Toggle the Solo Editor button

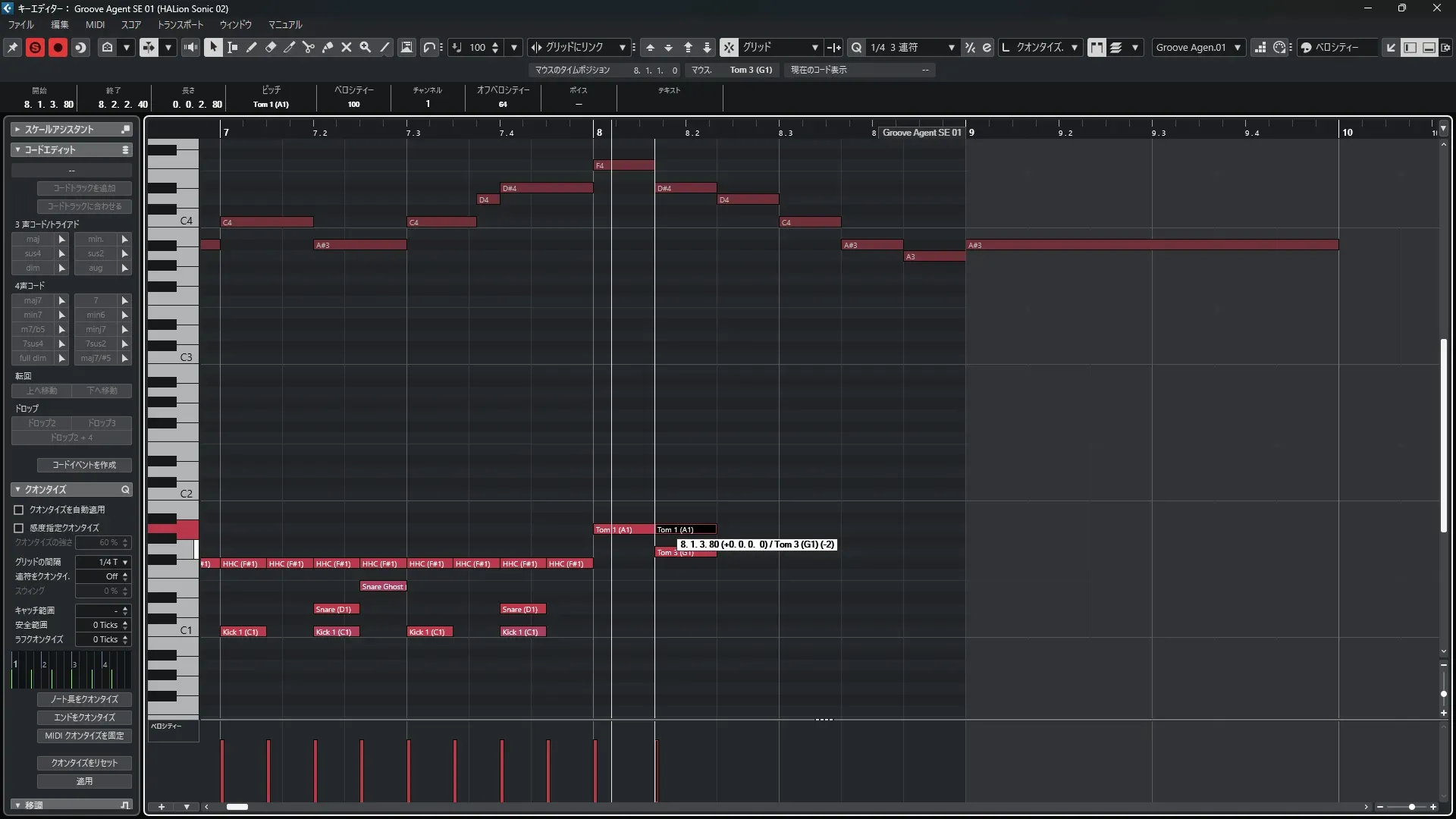pyautogui.click(x=35, y=47)
